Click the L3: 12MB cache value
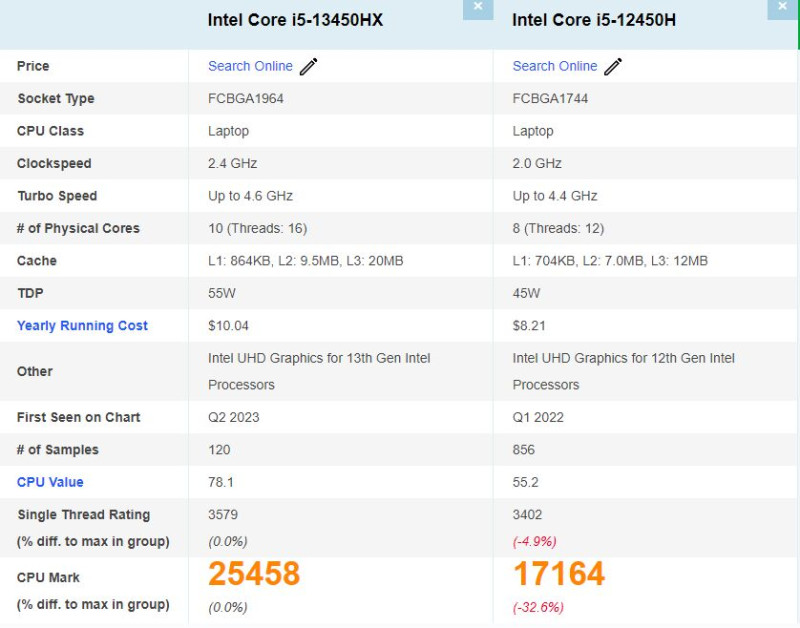The height and width of the screenshot is (628, 800). (679, 261)
